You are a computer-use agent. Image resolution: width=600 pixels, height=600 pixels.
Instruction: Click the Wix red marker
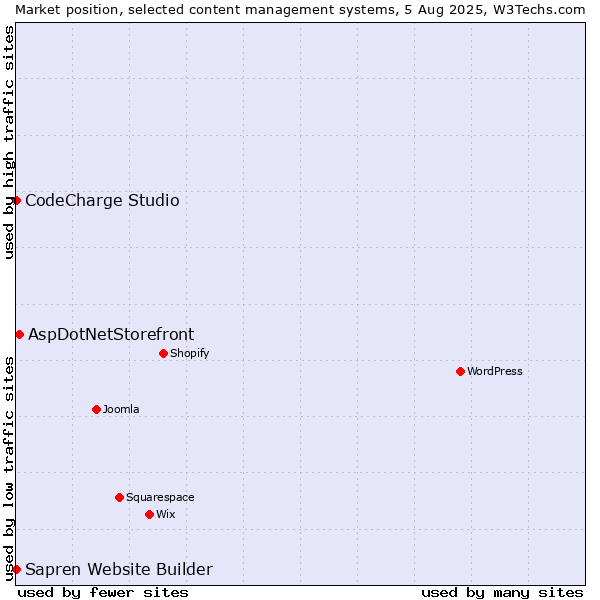click(x=150, y=514)
